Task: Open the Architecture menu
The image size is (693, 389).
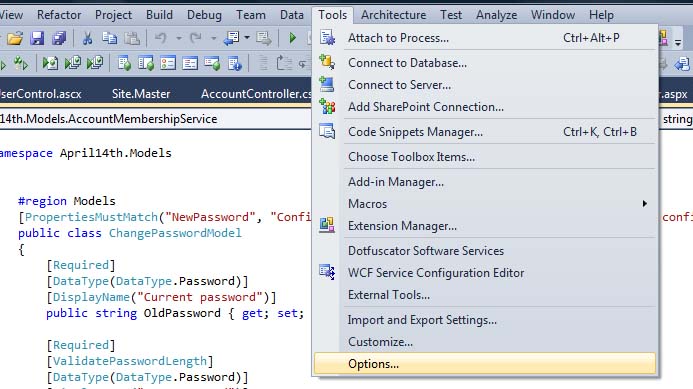Action: (x=393, y=15)
